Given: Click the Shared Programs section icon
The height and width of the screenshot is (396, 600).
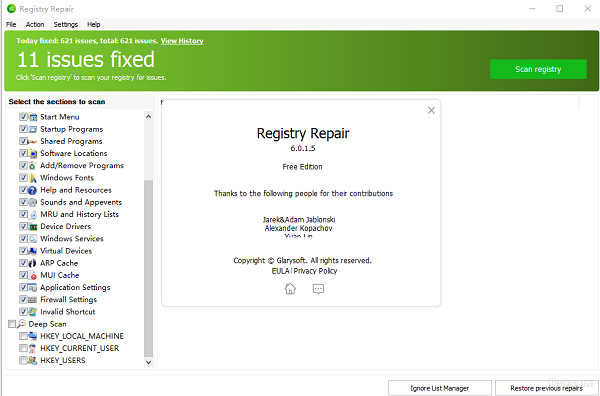Looking at the screenshot, I should (x=33, y=142).
